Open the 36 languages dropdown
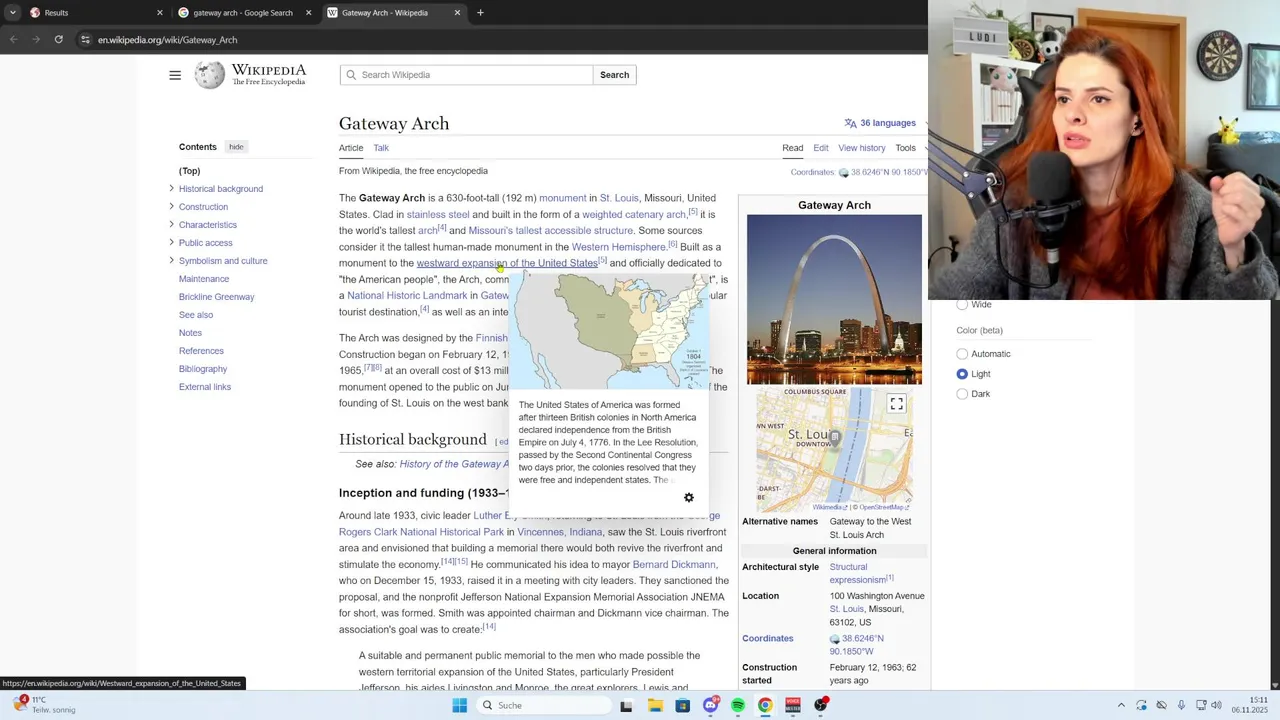This screenshot has height=720, width=1280. tap(880, 123)
